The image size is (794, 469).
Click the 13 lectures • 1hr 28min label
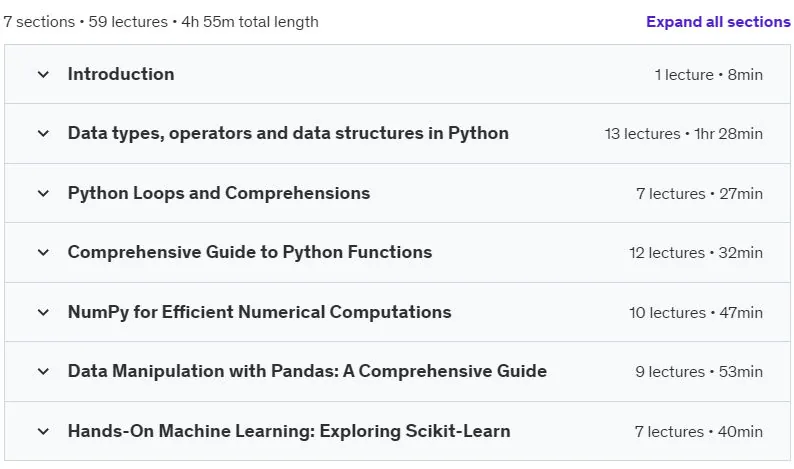[x=684, y=134]
